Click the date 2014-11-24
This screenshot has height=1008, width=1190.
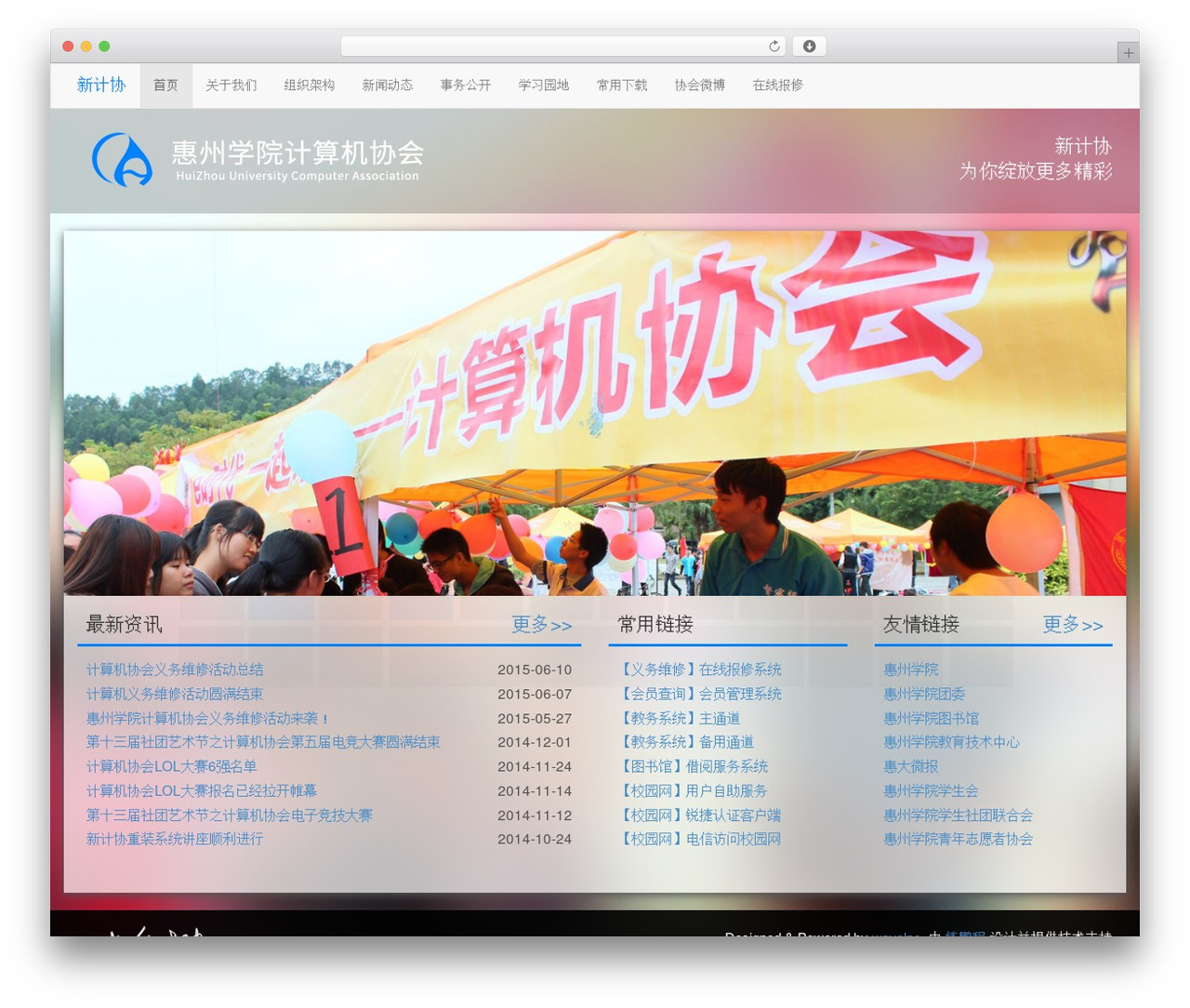coord(535,766)
